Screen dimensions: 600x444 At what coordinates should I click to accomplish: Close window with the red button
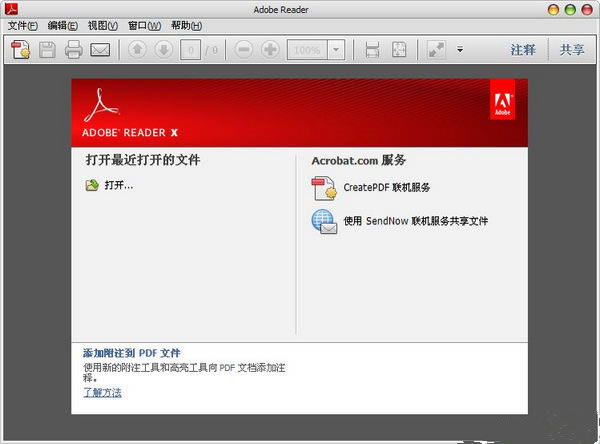(x=587, y=10)
